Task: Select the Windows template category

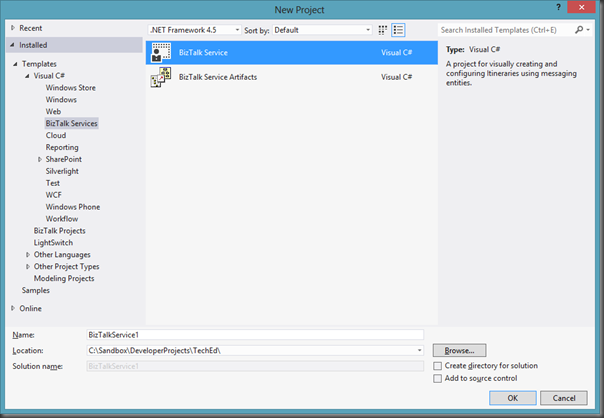Action: point(61,100)
